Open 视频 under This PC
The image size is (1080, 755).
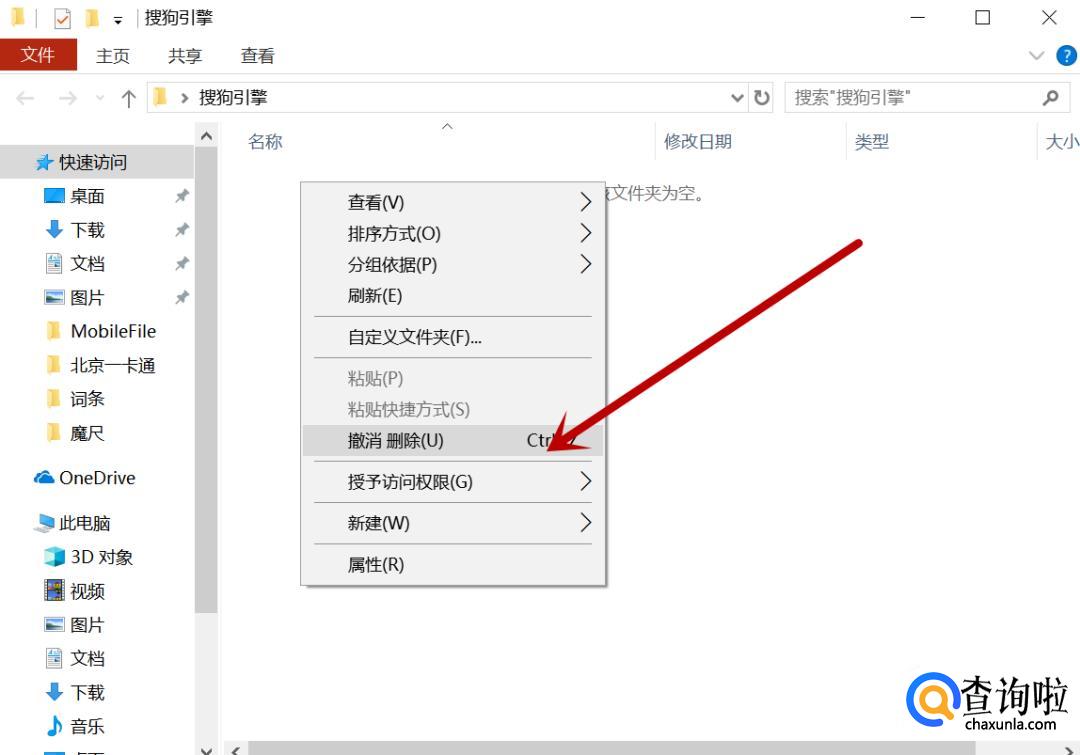click(x=87, y=591)
